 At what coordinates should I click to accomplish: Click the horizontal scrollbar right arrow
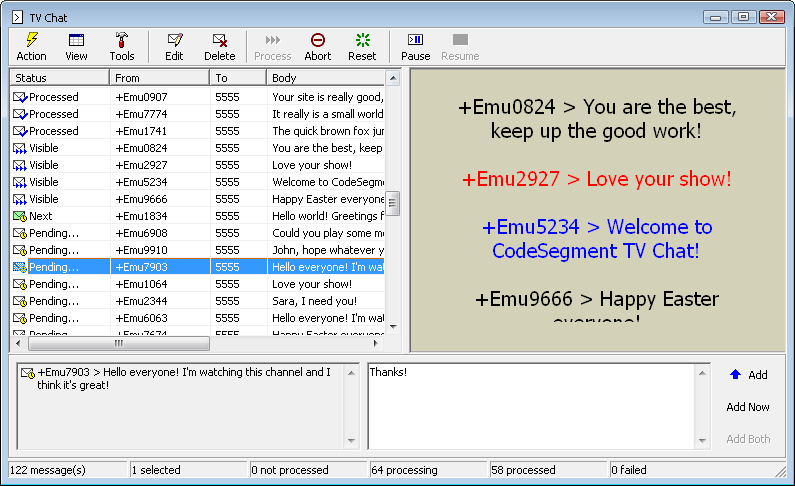pyautogui.click(x=377, y=343)
